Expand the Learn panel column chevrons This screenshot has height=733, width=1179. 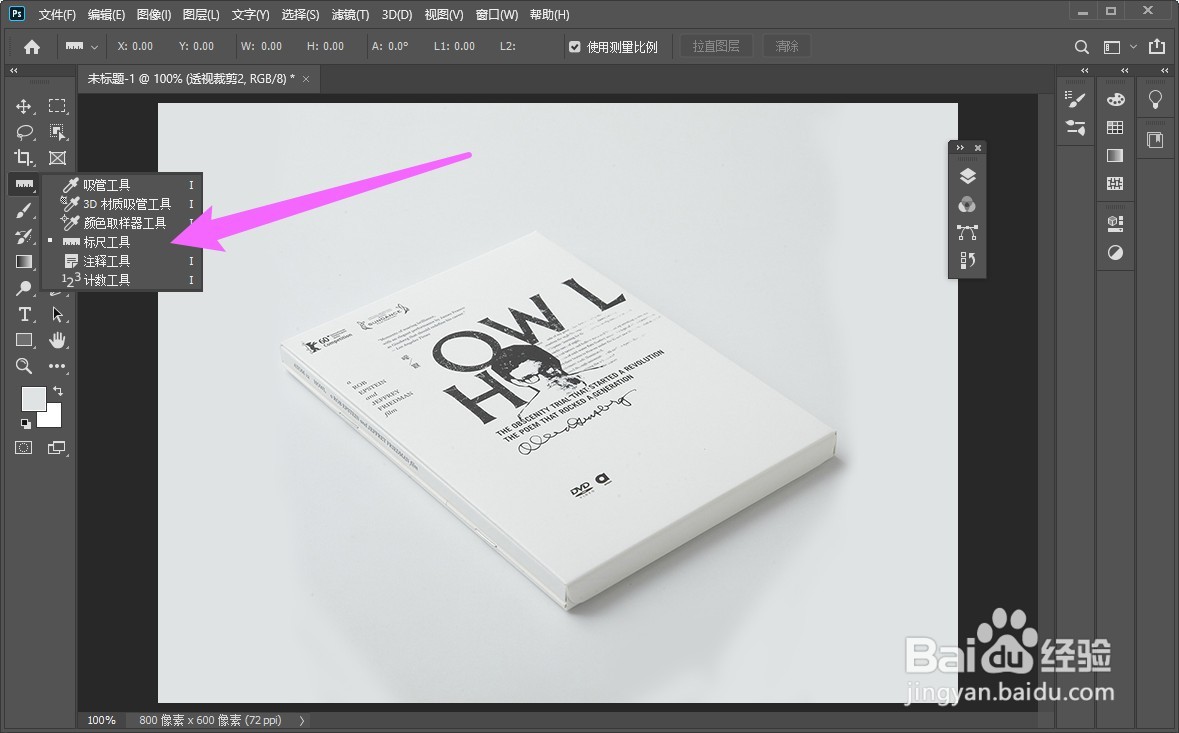tap(1165, 71)
